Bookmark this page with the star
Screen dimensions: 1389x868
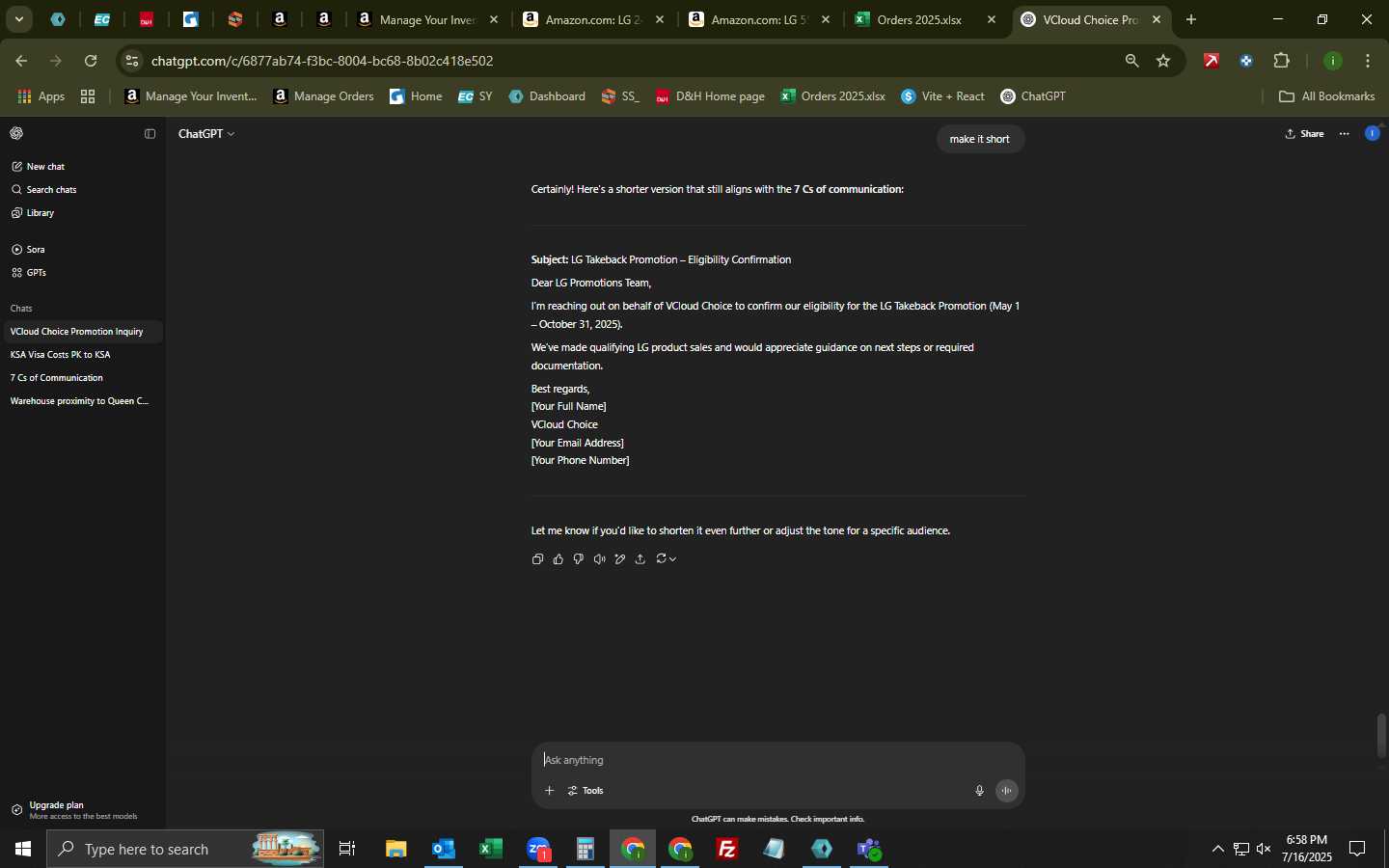coord(1164,61)
